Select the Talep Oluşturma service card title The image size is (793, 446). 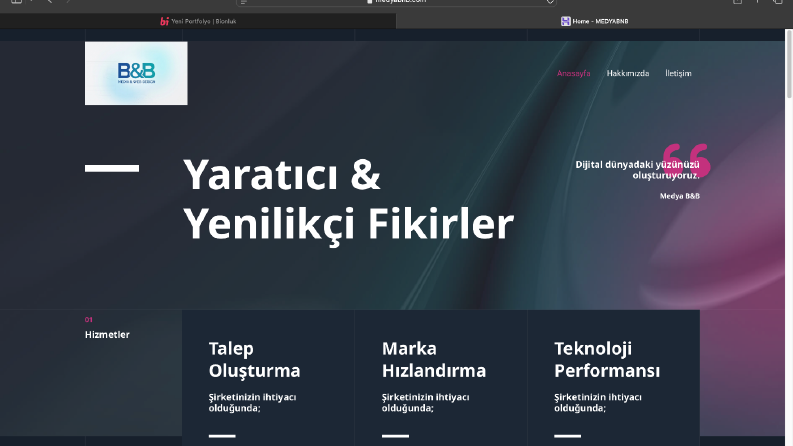pyautogui.click(x=254, y=360)
